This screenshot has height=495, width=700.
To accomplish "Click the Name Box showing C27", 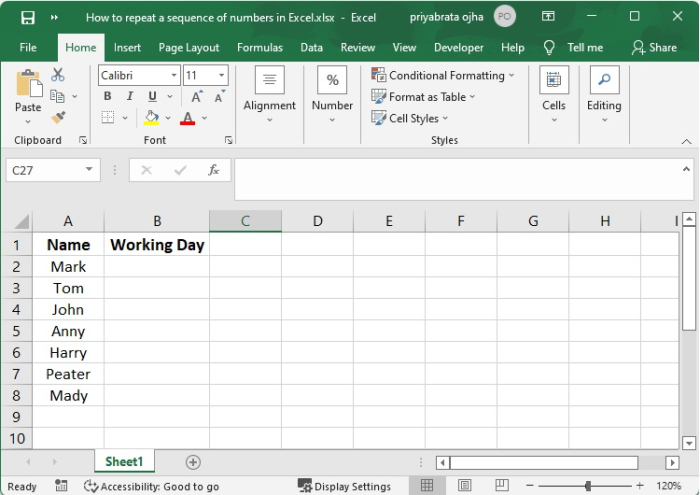I will pyautogui.click(x=45, y=170).
